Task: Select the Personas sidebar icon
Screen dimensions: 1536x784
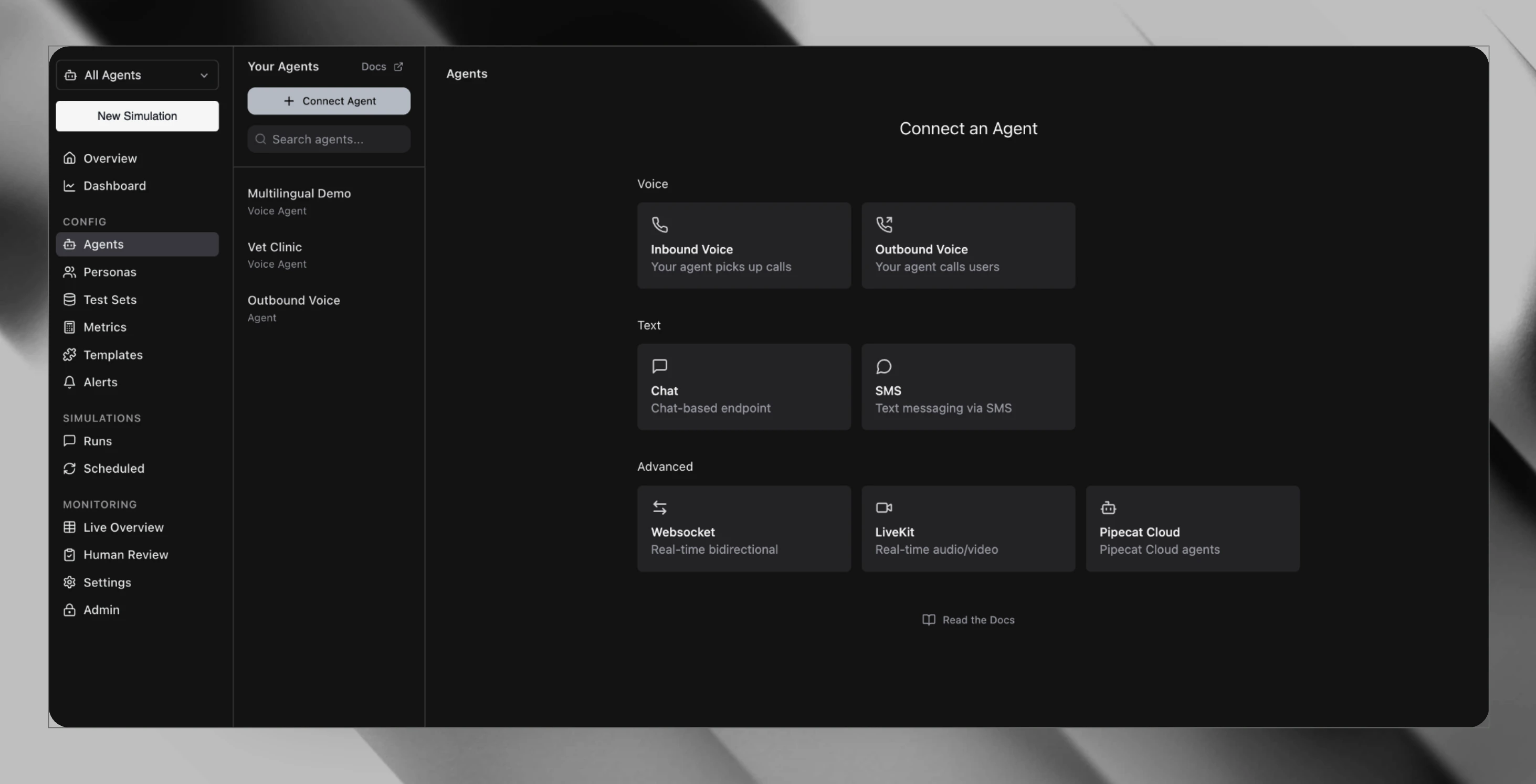Action: (69, 272)
